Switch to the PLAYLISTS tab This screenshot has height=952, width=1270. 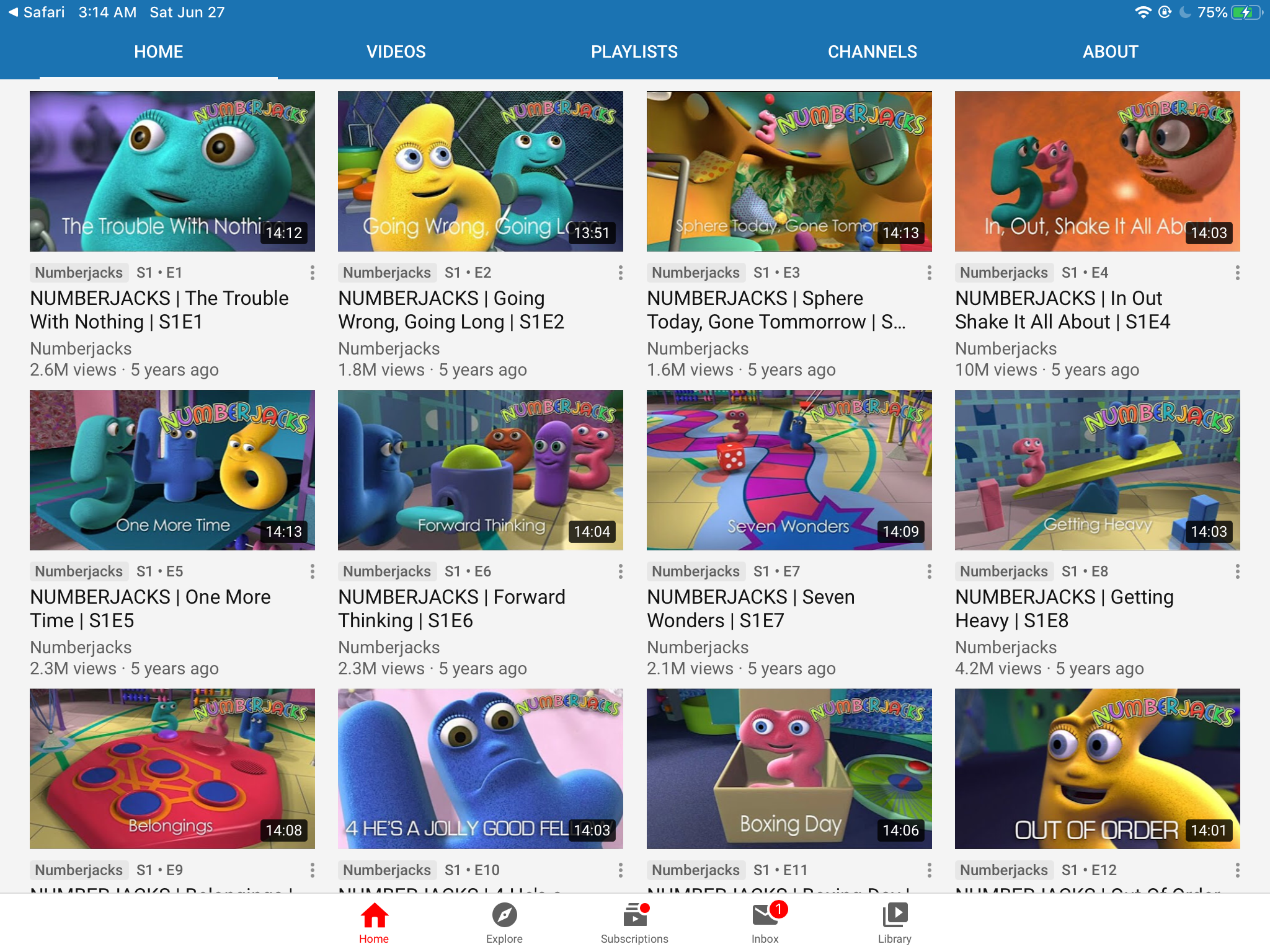point(634,52)
